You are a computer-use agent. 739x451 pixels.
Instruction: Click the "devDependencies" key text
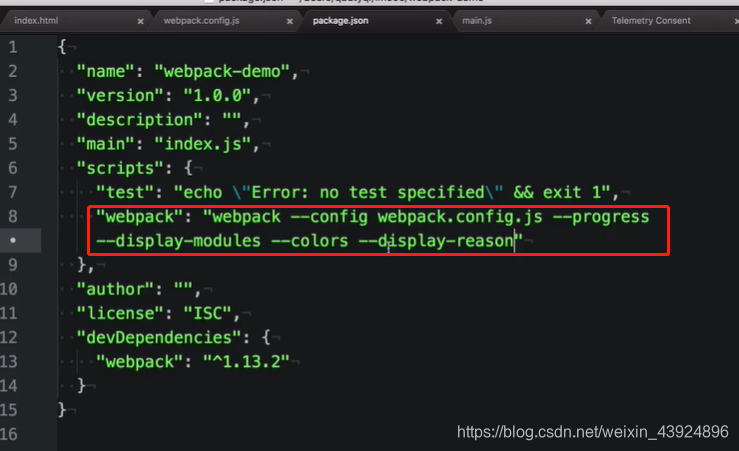click(159, 338)
